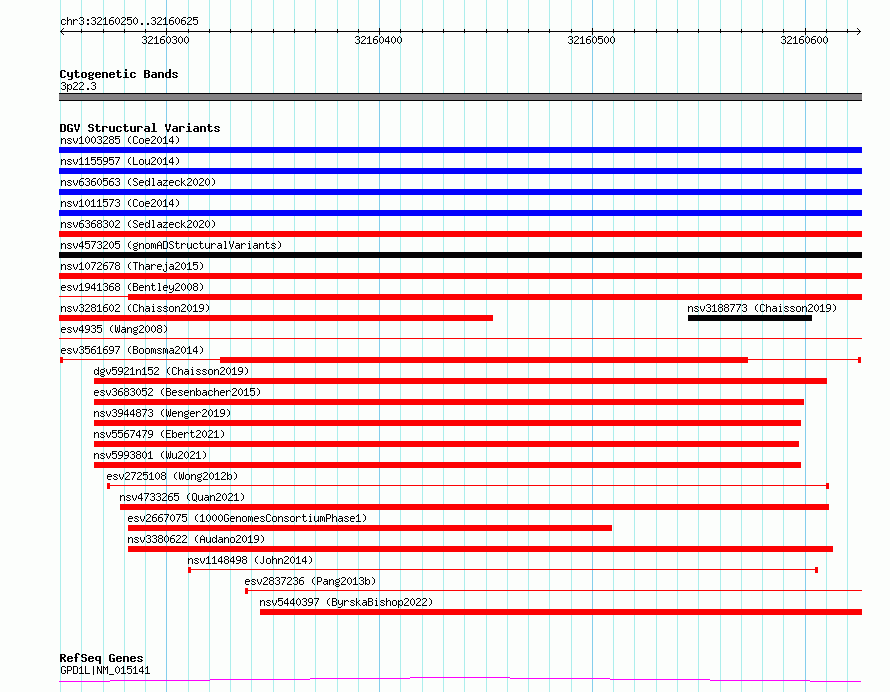The width and height of the screenshot is (890, 692).
Task: Select nsv3380622 (Audano2019) label
Action: (196, 539)
